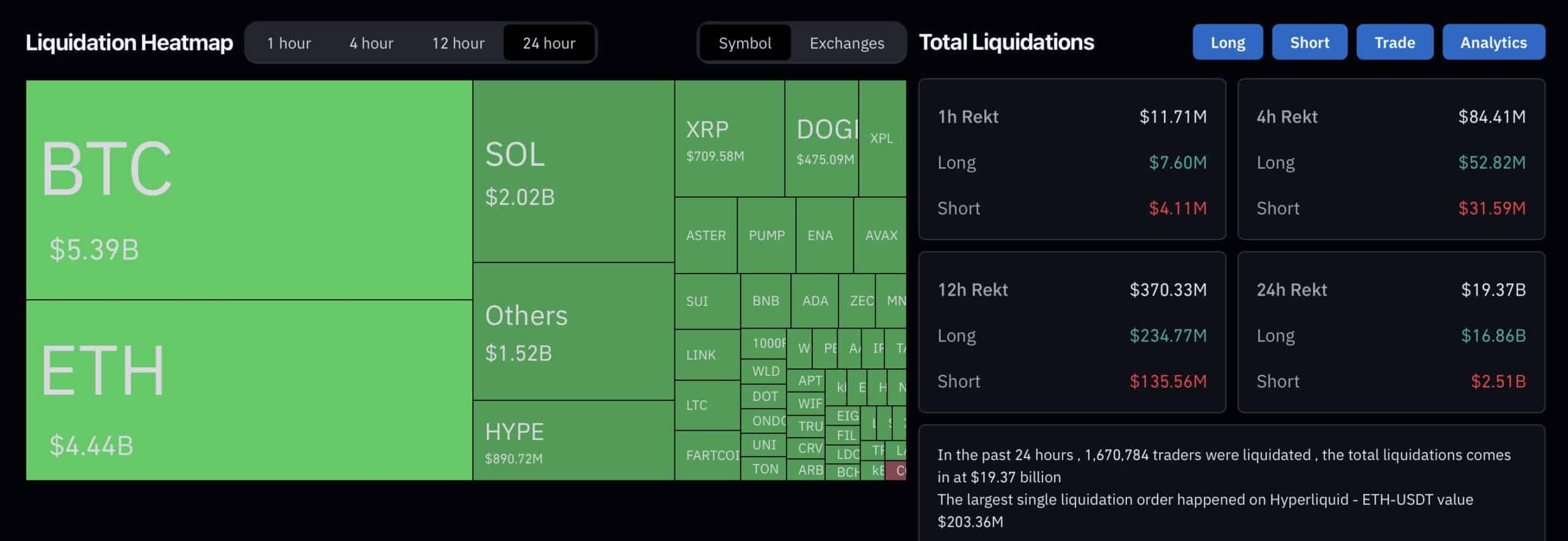Select the ETH heatmap block

pyautogui.click(x=249, y=390)
